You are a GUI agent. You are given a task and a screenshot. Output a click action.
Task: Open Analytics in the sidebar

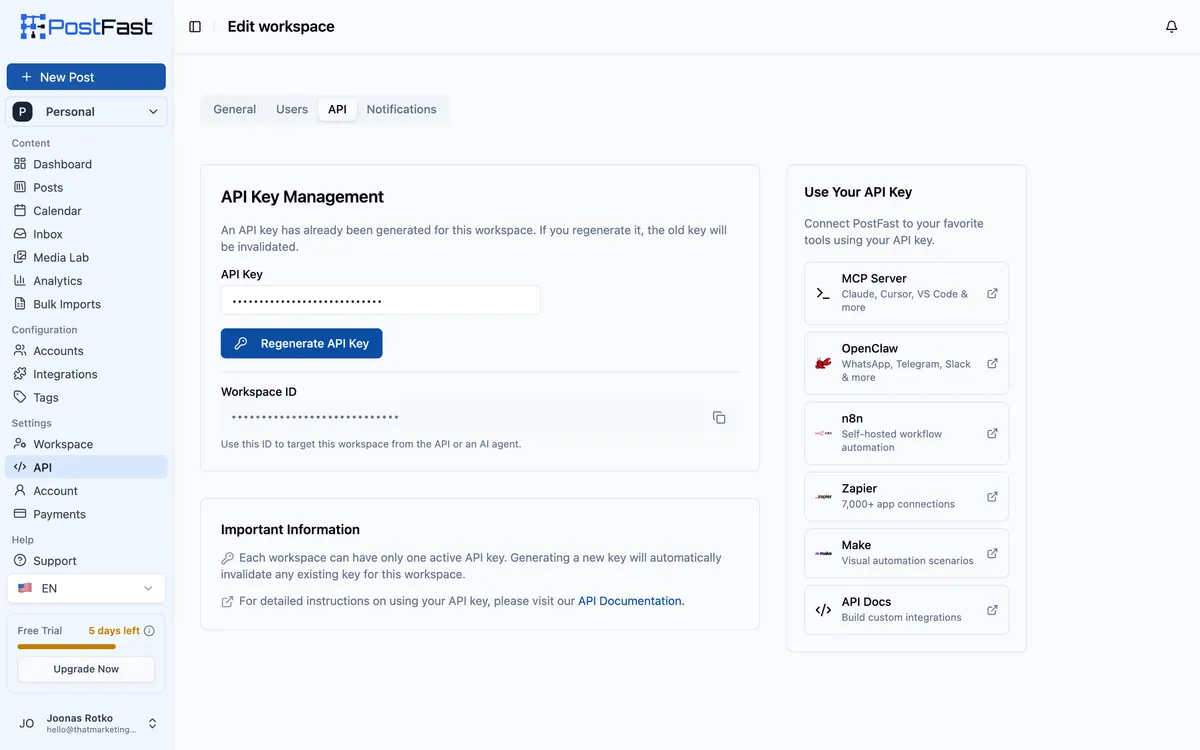(x=87, y=281)
